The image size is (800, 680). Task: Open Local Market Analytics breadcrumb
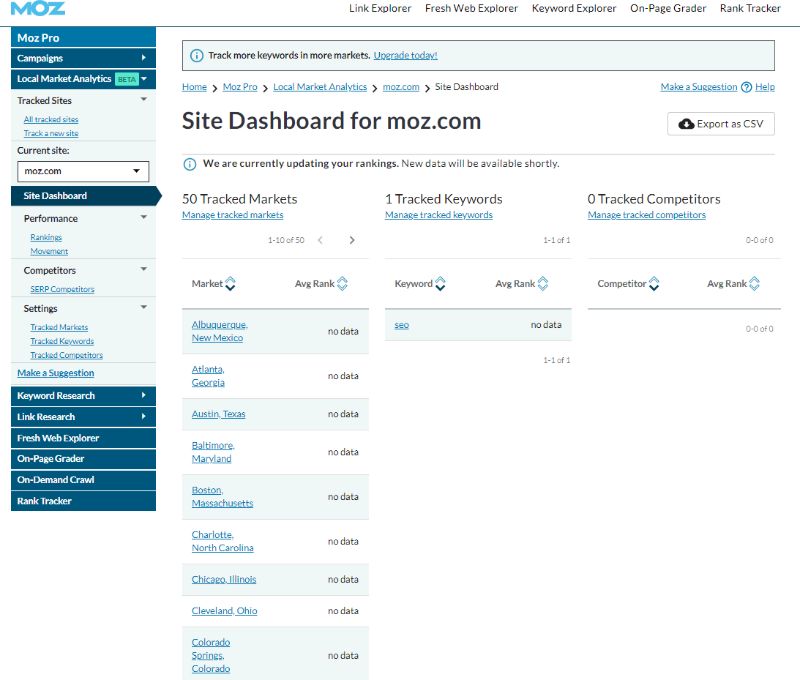click(x=320, y=87)
